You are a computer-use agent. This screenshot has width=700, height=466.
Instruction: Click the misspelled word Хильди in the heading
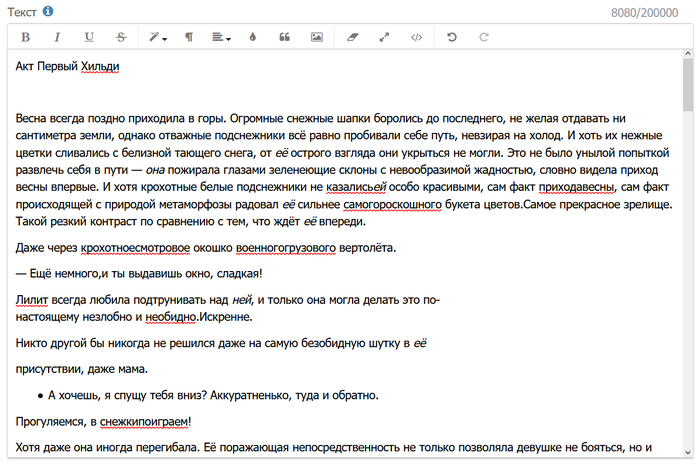100,67
